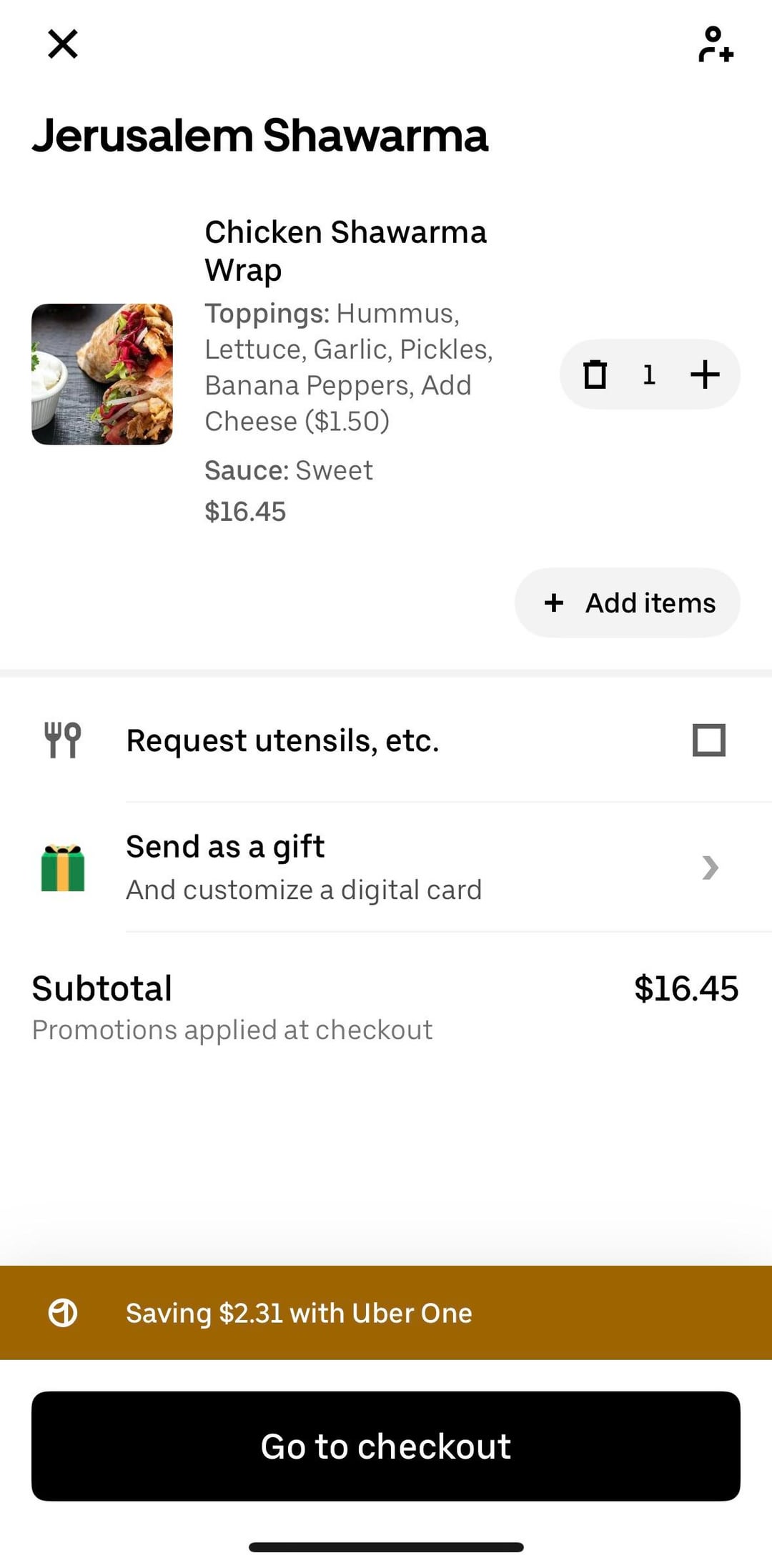Open the Jerusalem Shawarma restaurant heading

[260, 135]
